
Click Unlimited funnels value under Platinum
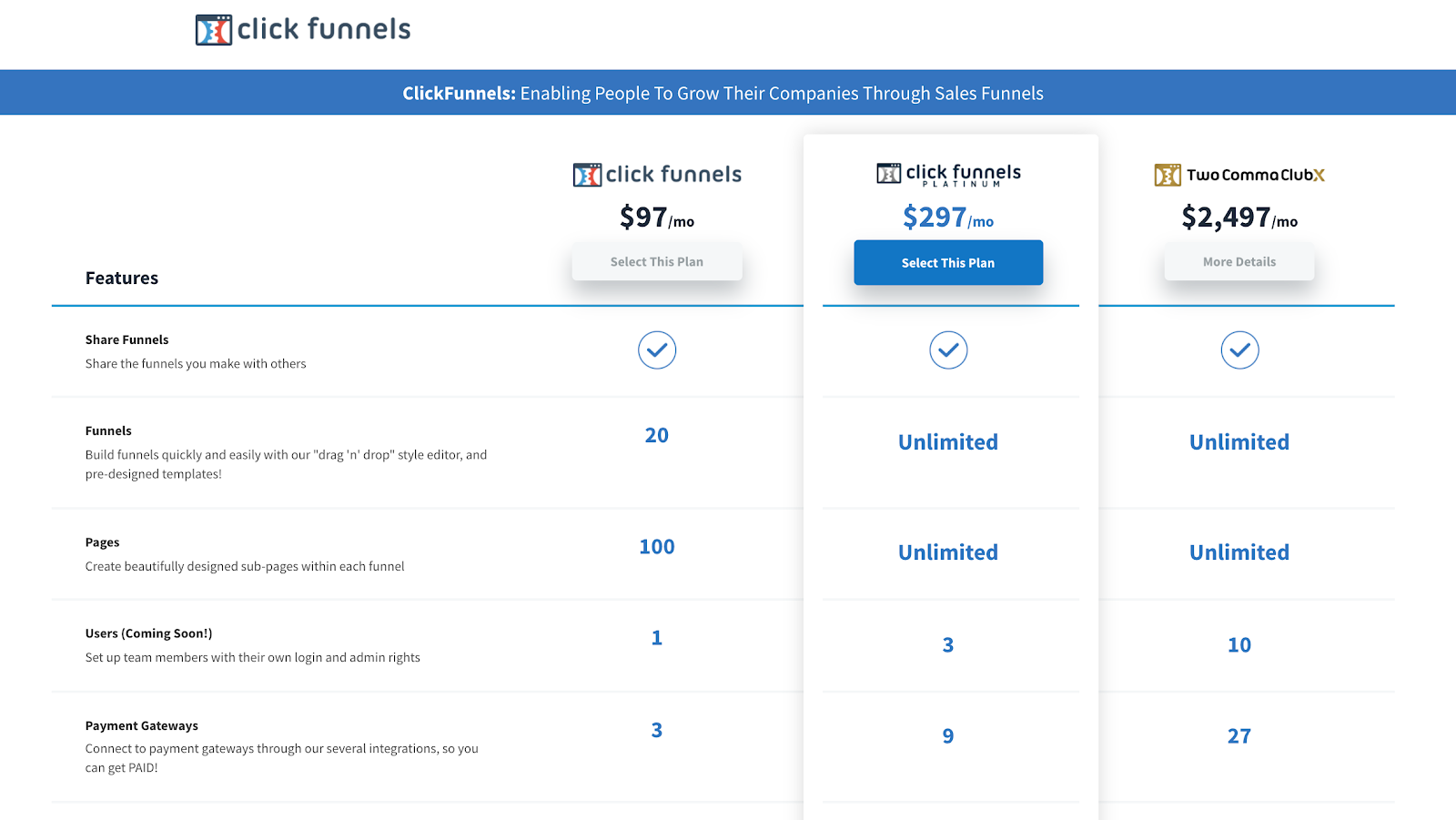tap(948, 442)
